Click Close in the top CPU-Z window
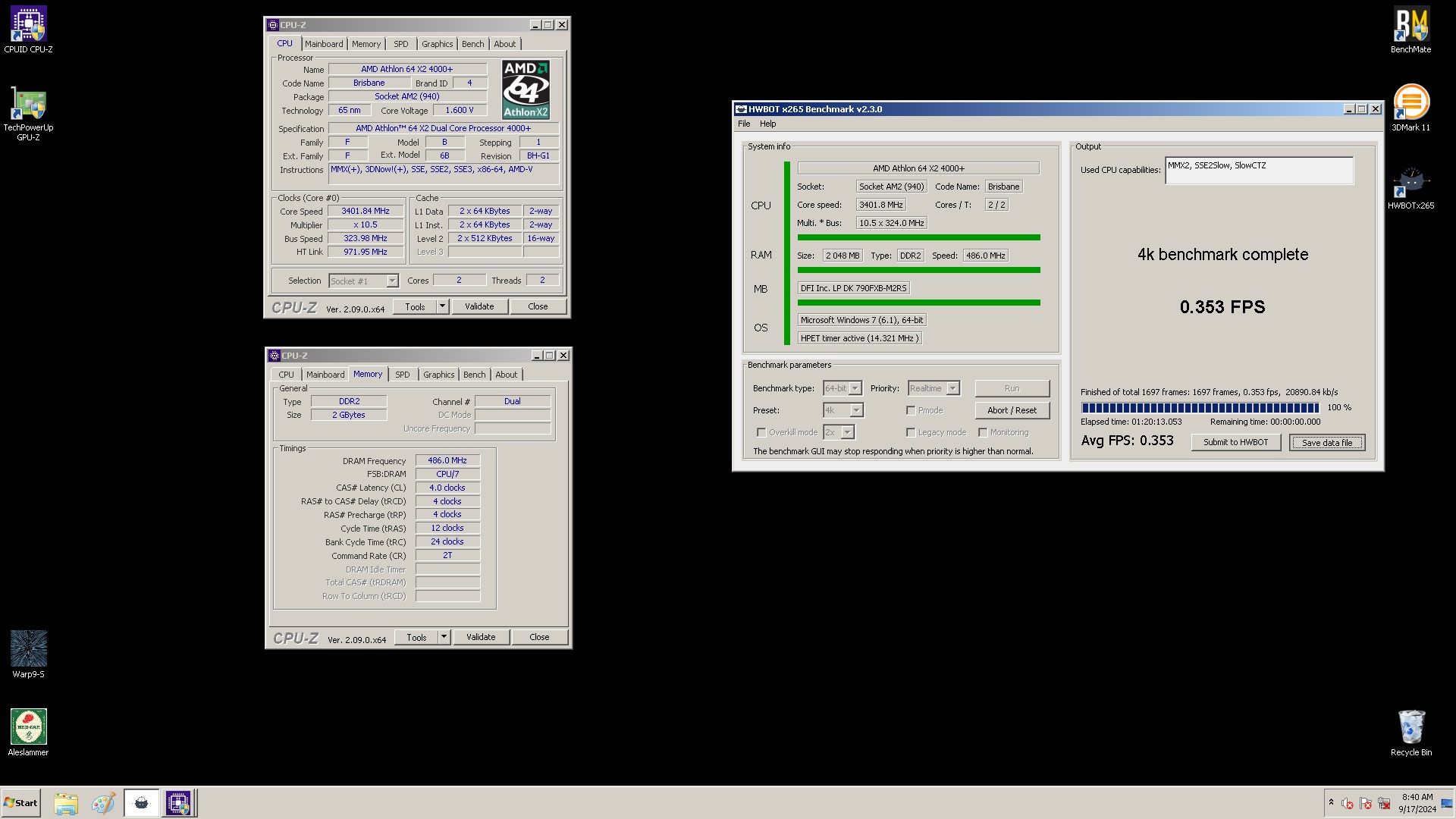The width and height of the screenshot is (1456, 819). 538,306
